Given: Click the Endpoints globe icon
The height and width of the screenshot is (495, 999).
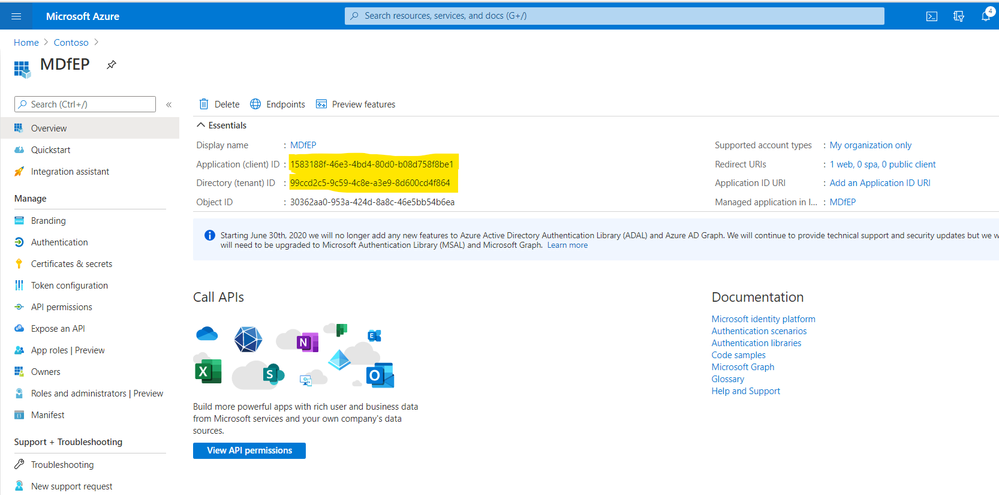Looking at the screenshot, I should (x=255, y=104).
